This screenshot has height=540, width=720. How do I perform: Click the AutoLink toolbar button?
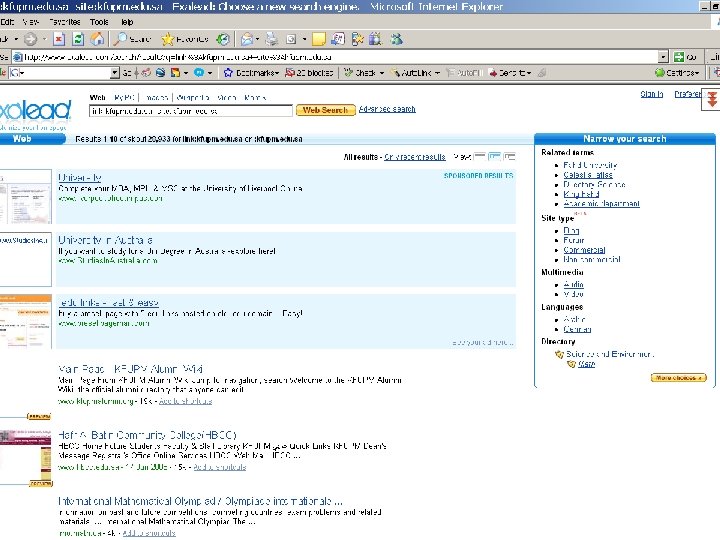[411, 73]
